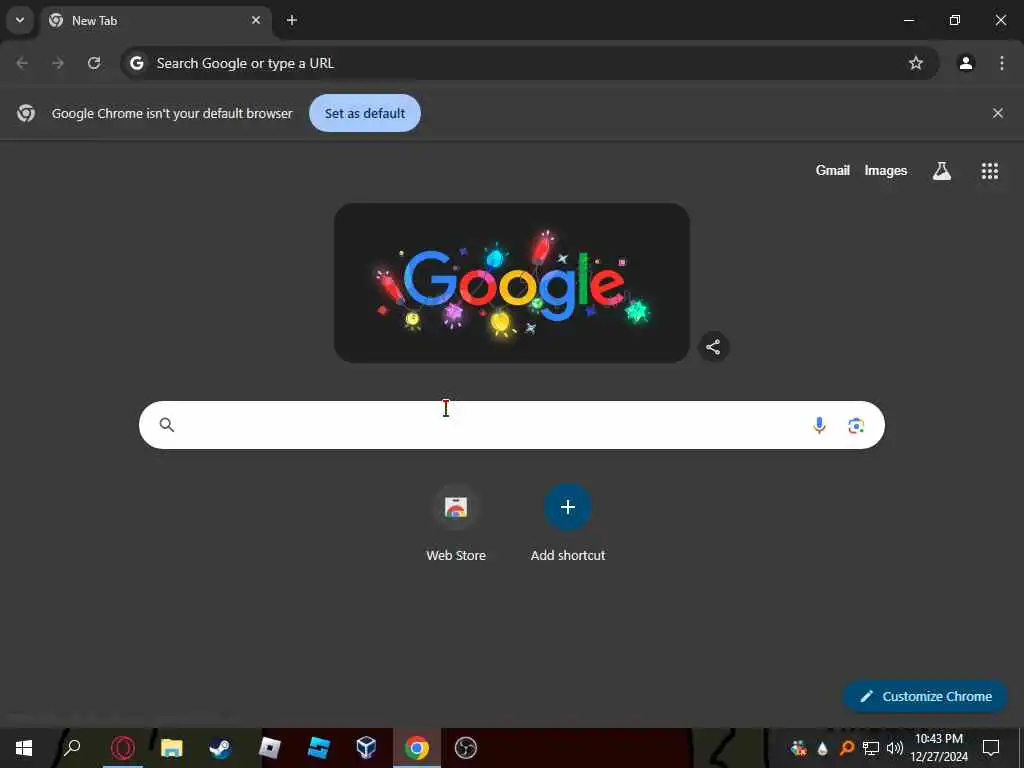The image size is (1024, 768).
Task: Go back with the back arrow
Action: [22, 63]
